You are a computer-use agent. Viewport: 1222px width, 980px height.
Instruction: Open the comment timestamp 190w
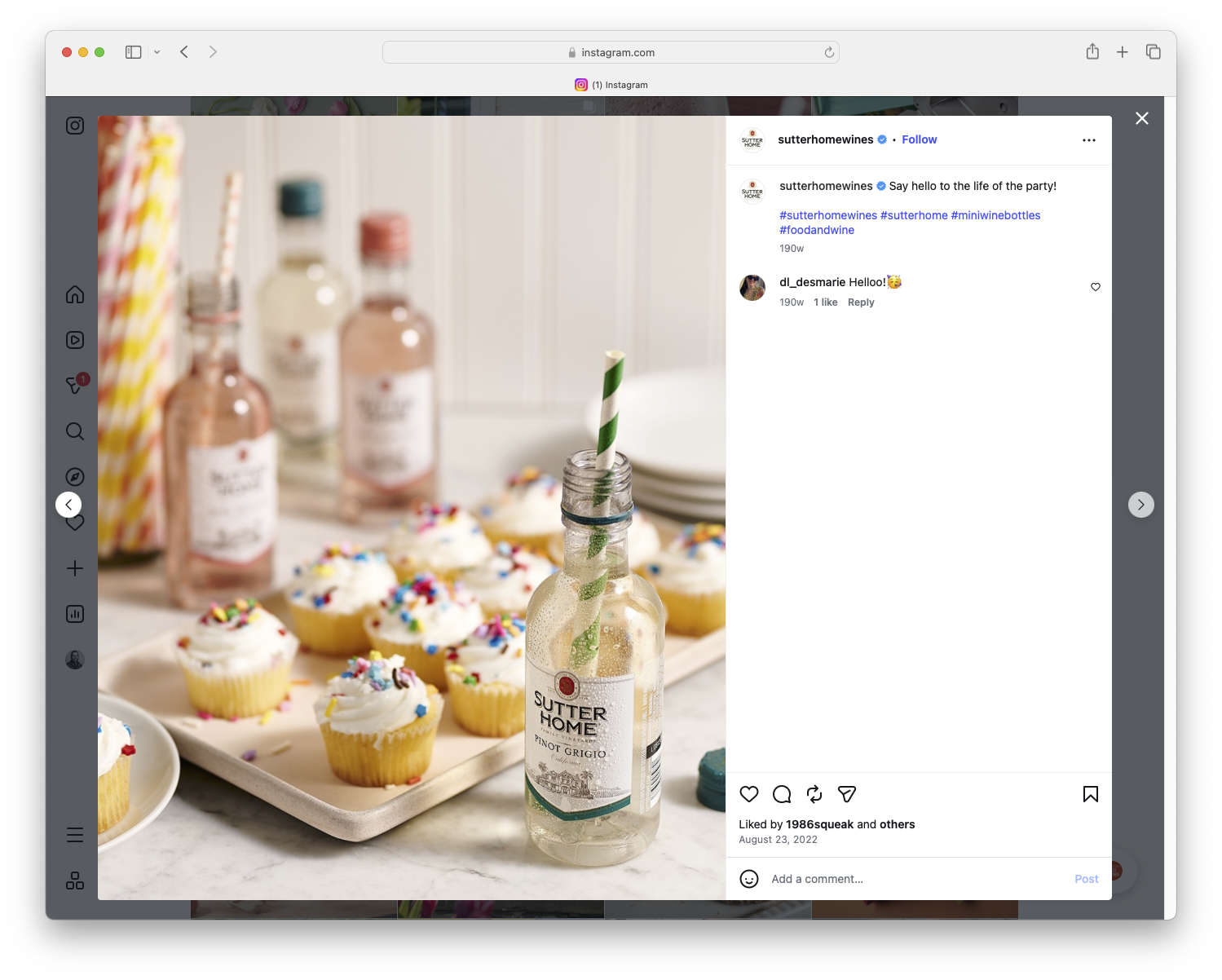(792, 302)
